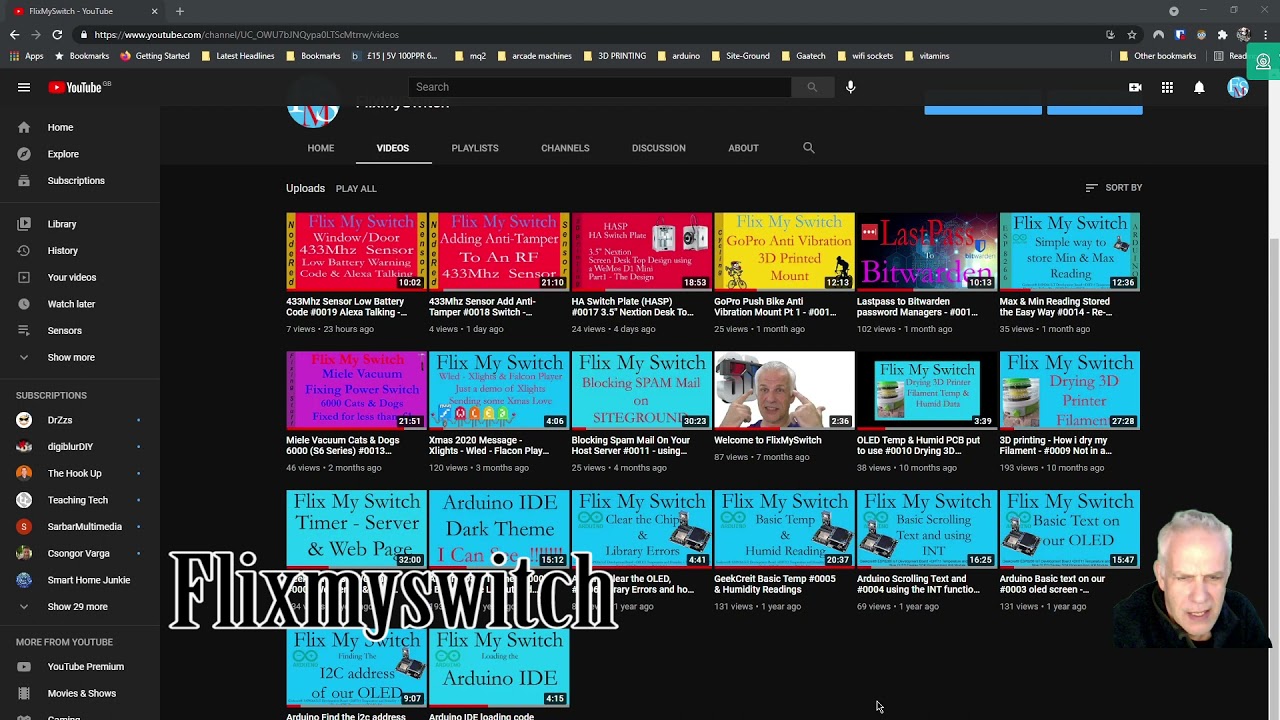This screenshot has width=1280, height=720.
Task: Open Arduino Basic text on OLED title
Action: (1052, 584)
